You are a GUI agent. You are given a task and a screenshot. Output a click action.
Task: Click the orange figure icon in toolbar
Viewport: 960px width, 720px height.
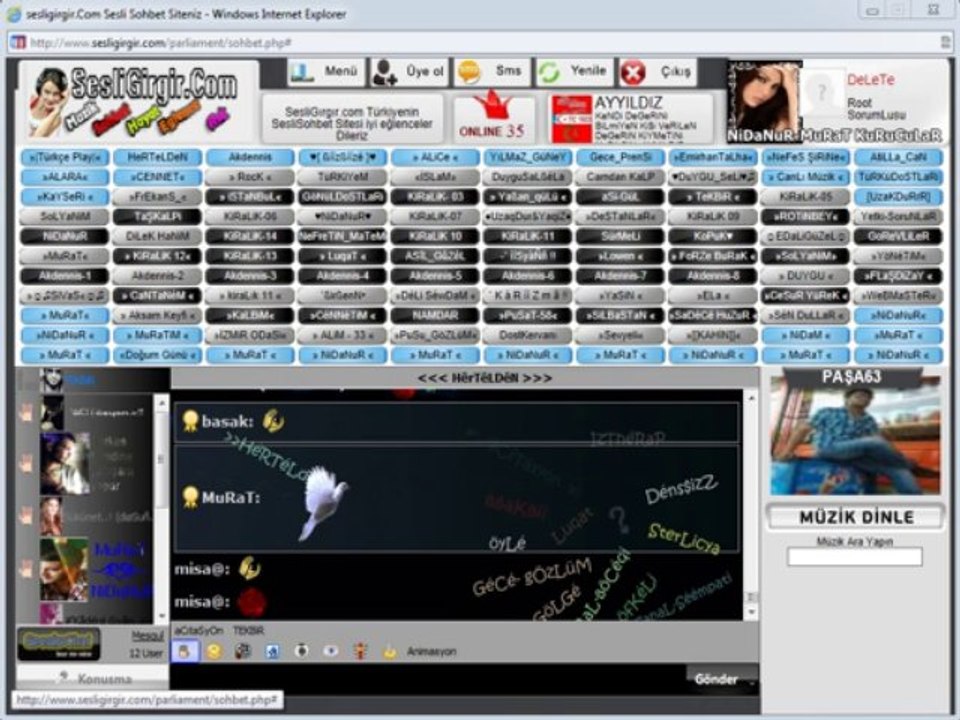point(361,651)
